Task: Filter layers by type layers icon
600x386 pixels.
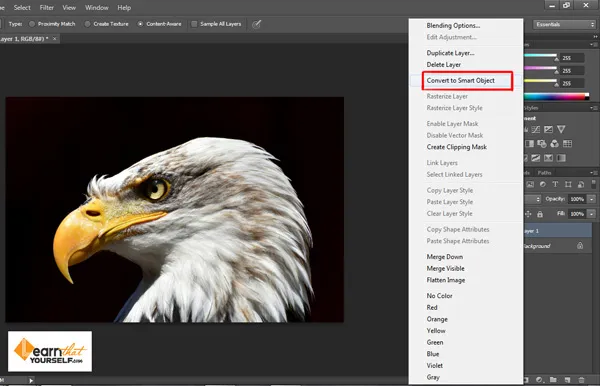Action: pos(555,184)
